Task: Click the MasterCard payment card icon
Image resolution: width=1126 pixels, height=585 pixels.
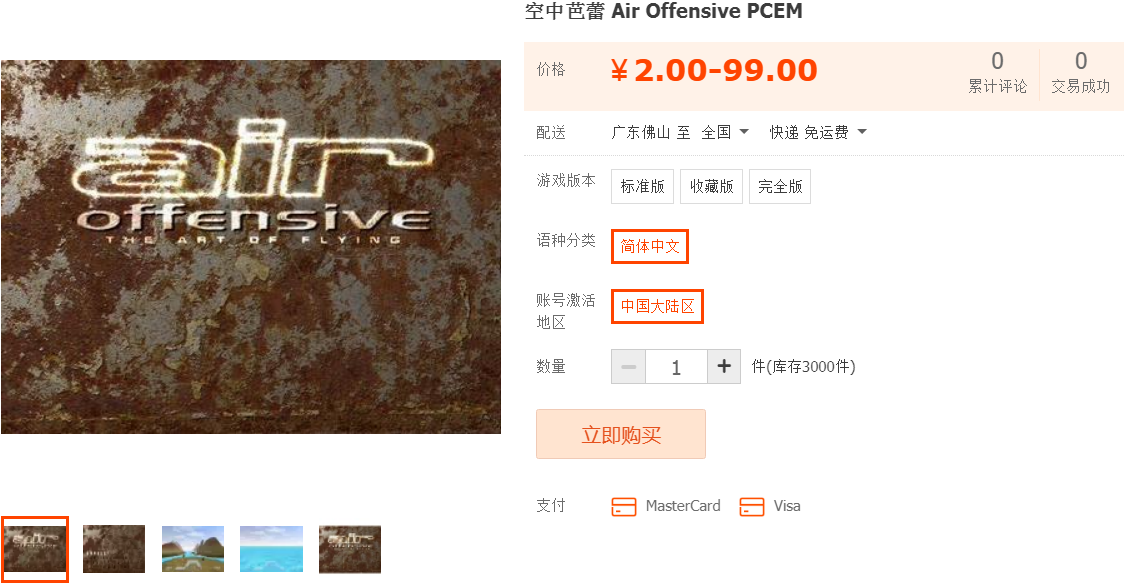Action: pyautogui.click(x=623, y=507)
